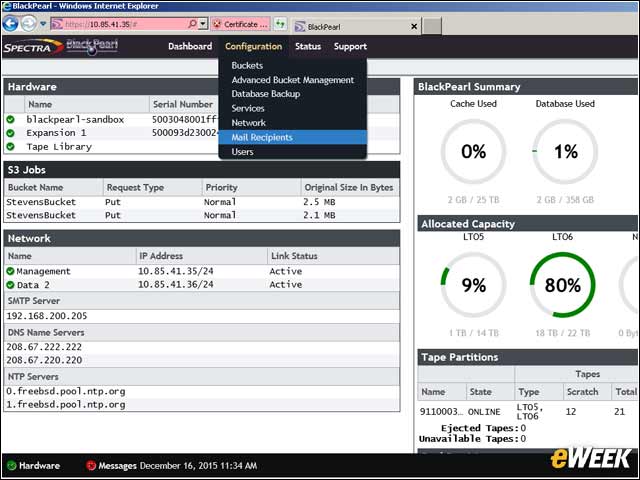Click the LTO5 9% capacity gauge

[x=473, y=285]
